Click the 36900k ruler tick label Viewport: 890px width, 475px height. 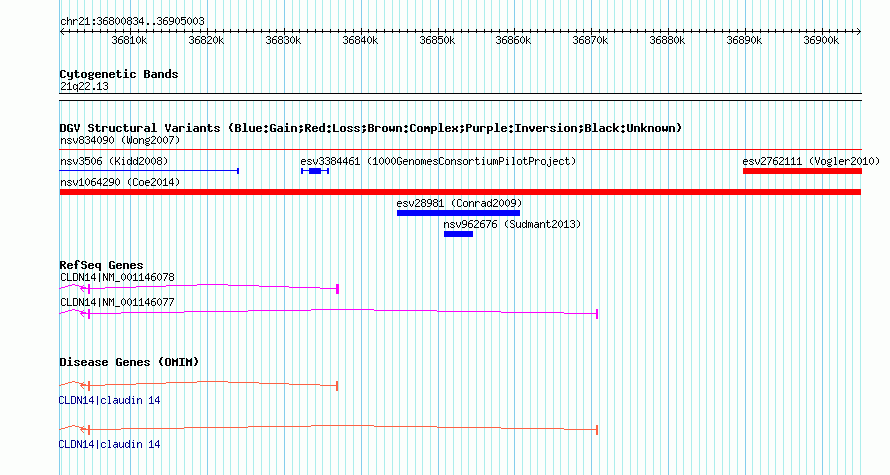coord(821,41)
